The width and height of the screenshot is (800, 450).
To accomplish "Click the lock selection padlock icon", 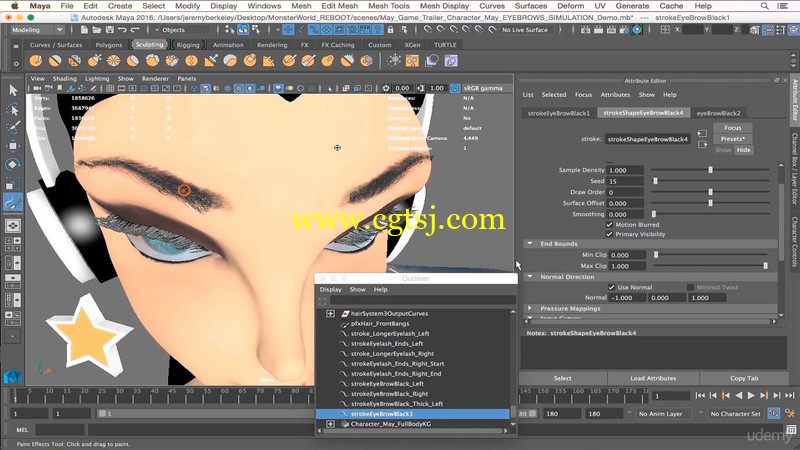I will pyautogui.click(x=390, y=30).
